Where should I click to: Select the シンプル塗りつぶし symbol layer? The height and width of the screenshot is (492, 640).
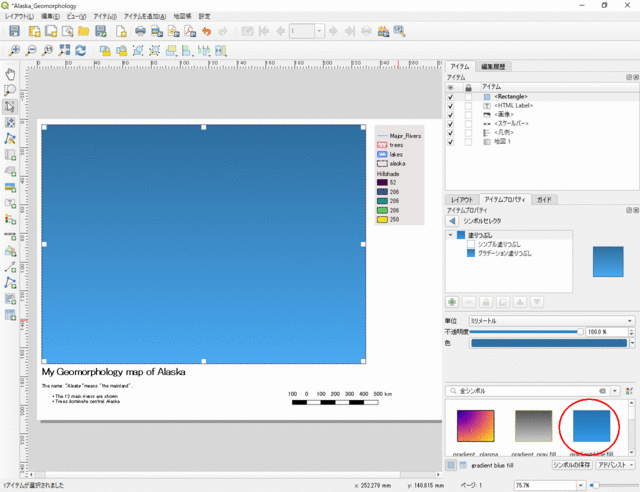click(499, 244)
